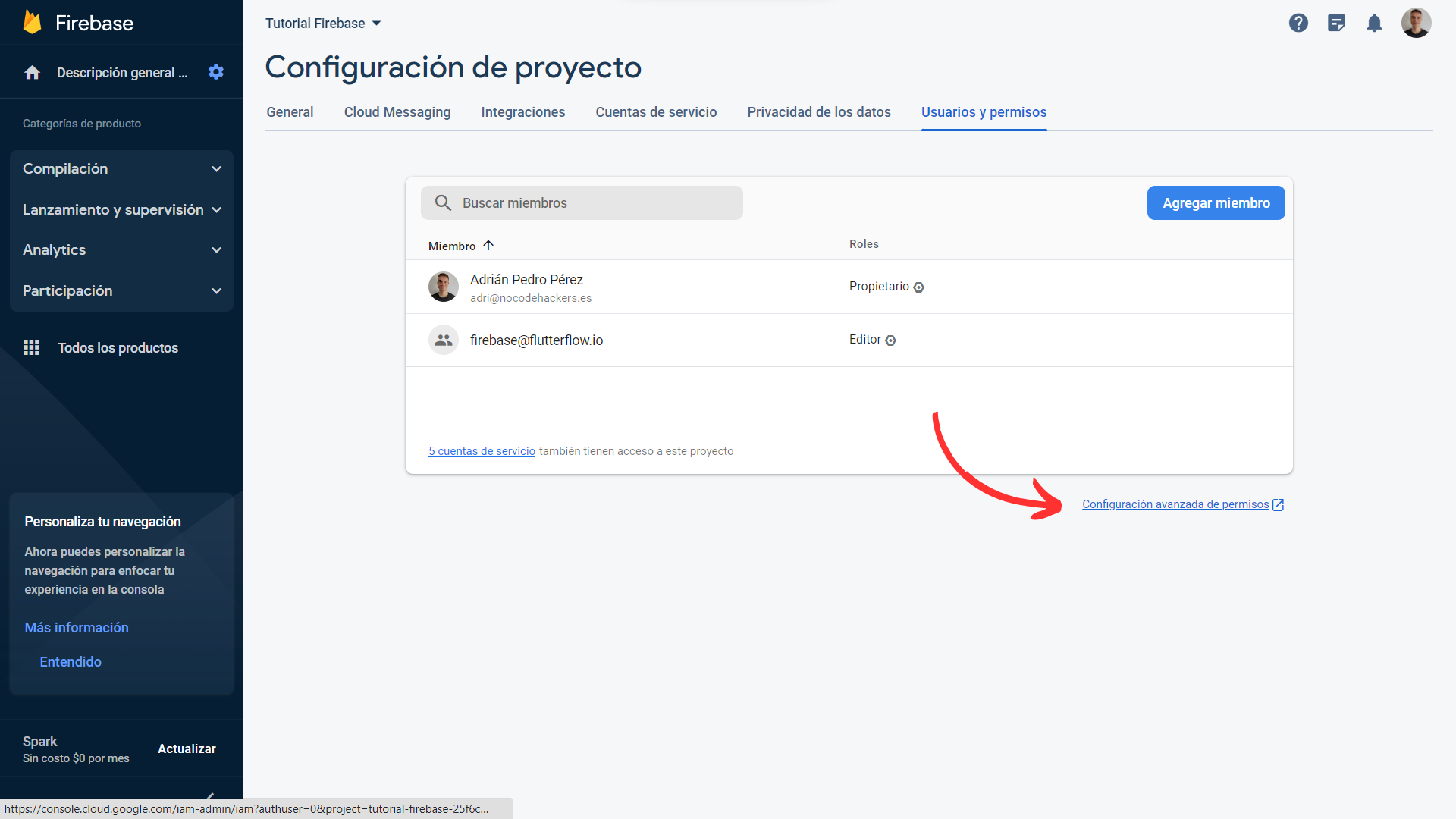Click the Agregar miembro button

pos(1216,202)
